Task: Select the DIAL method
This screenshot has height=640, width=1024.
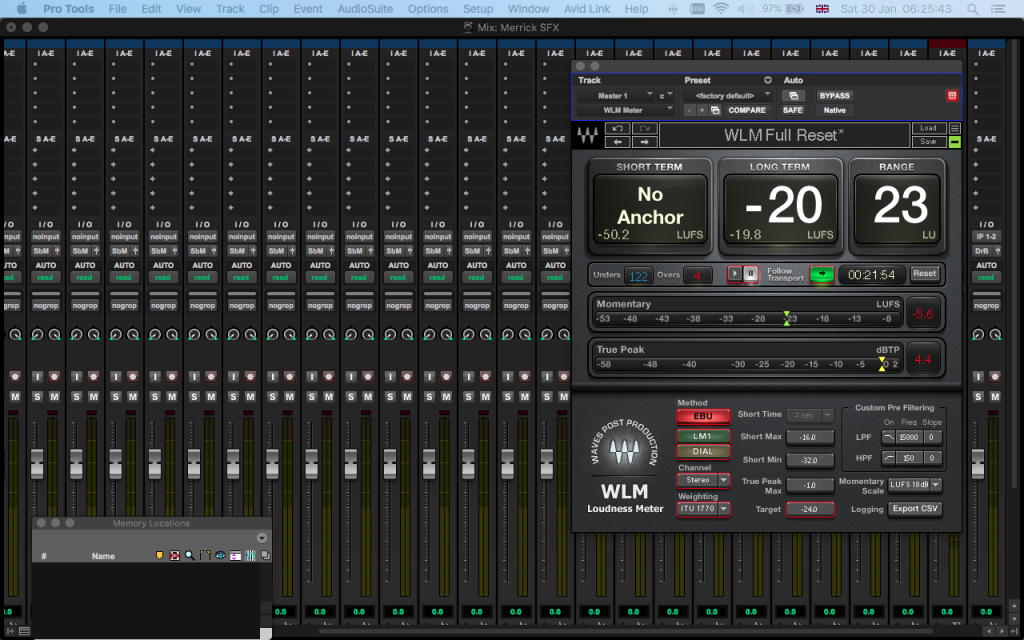Action: 703,451
